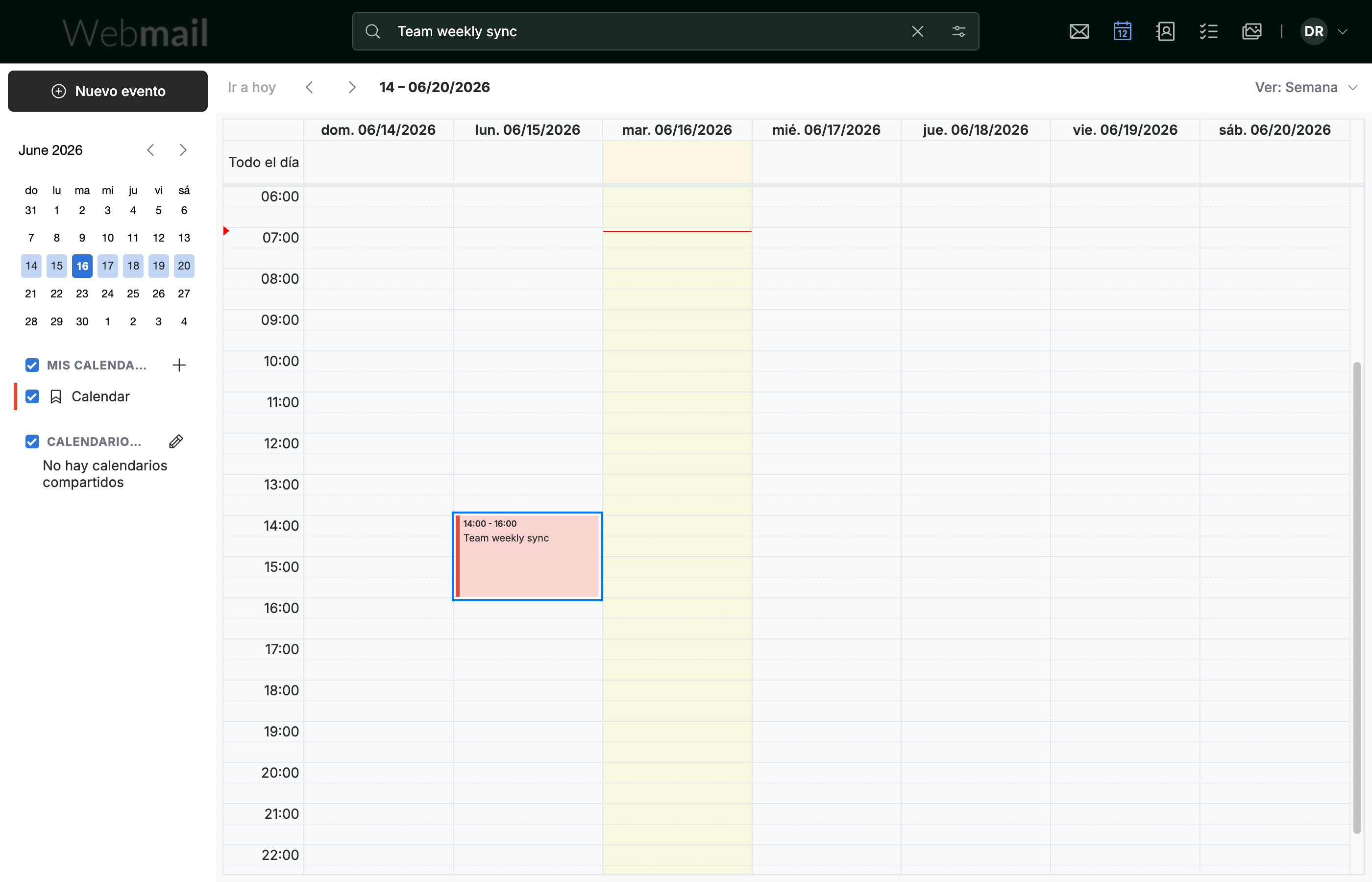The width and height of the screenshot is (1372, 882).
Task: Click the Calendar label in sidebar
Action: pos(101,396)
